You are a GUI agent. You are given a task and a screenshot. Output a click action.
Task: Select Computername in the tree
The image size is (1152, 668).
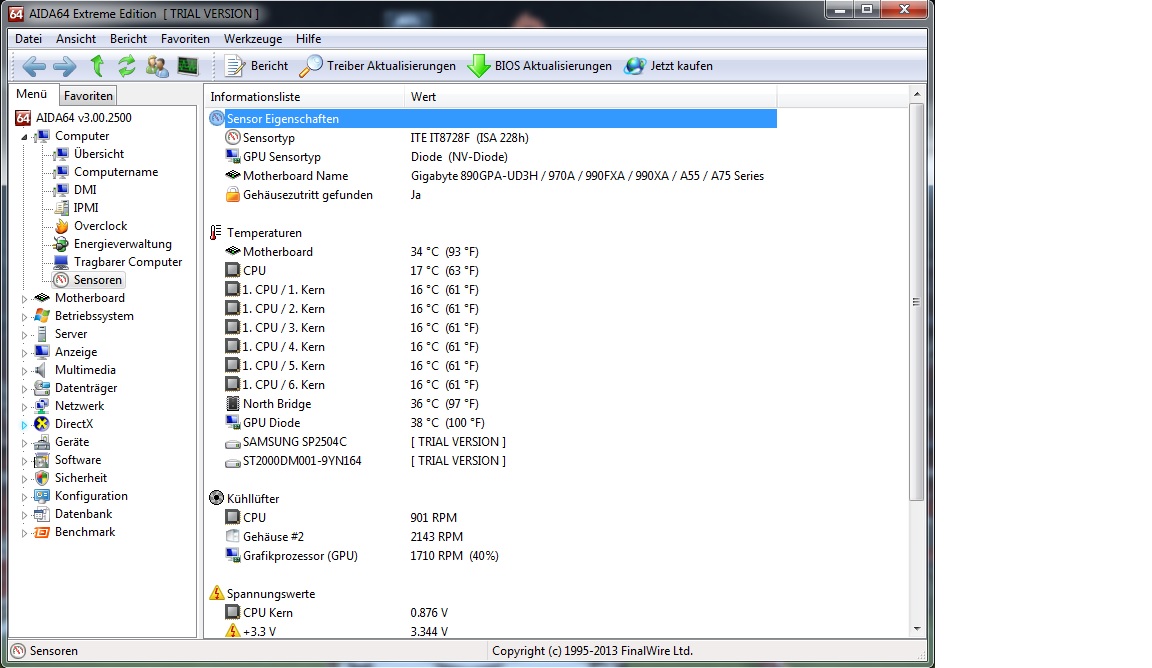click(x=116, y=172)
